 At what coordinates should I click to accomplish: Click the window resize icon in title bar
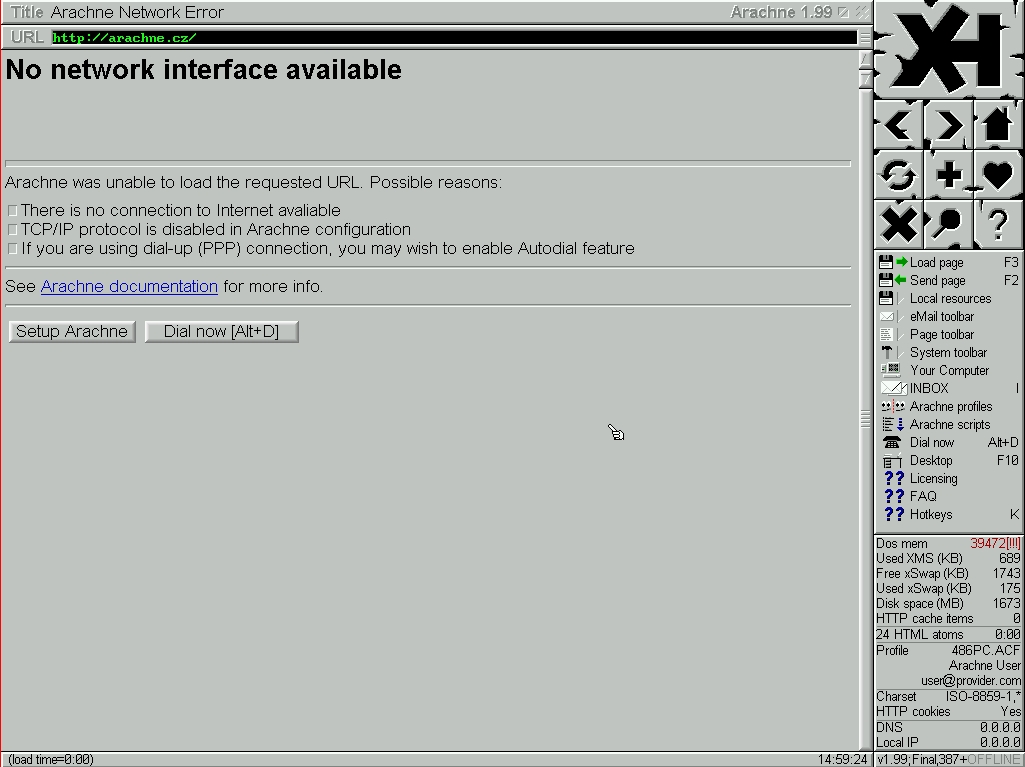tap(844, 12)
